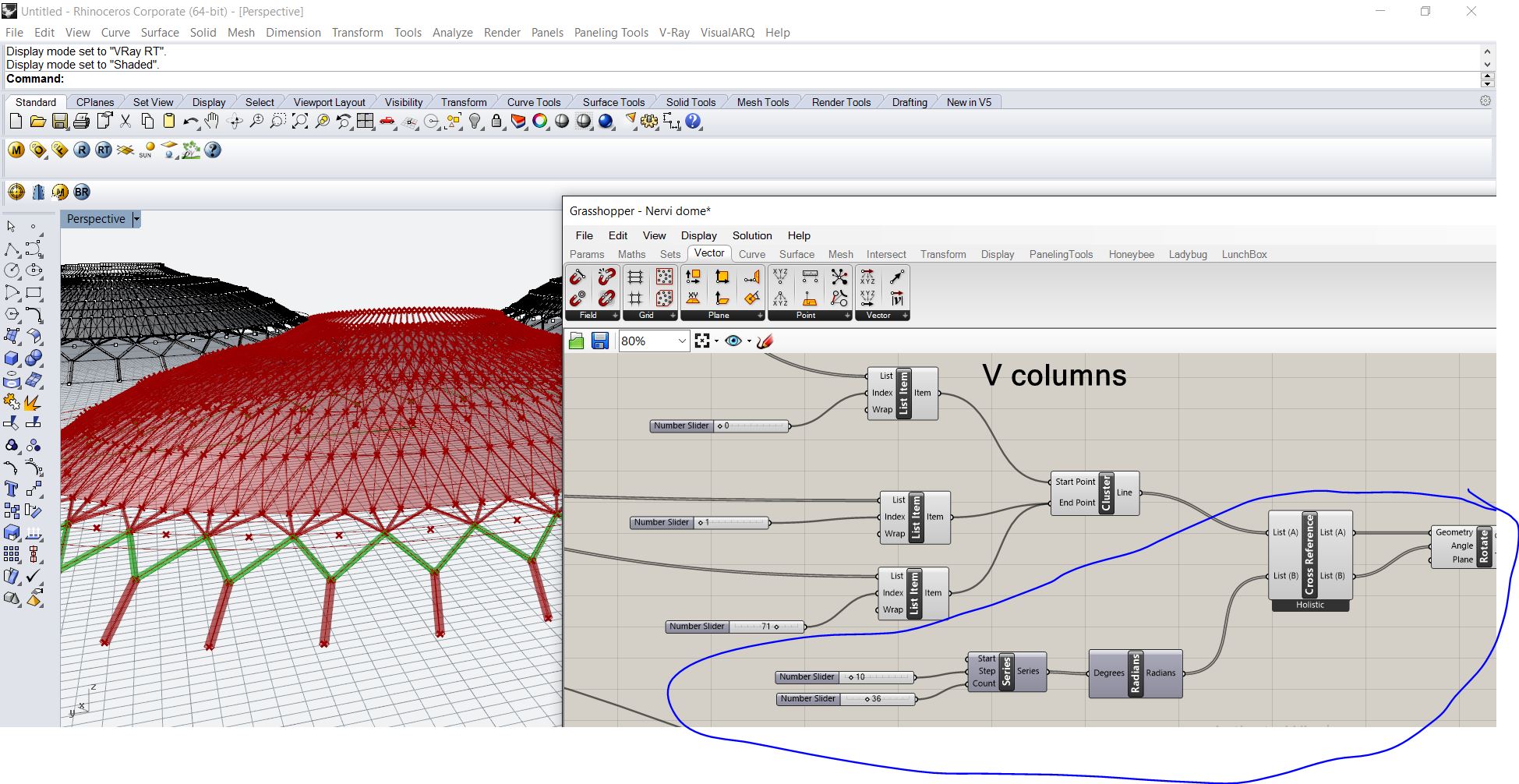Click the Series component on canvas

click(1007, 671)
